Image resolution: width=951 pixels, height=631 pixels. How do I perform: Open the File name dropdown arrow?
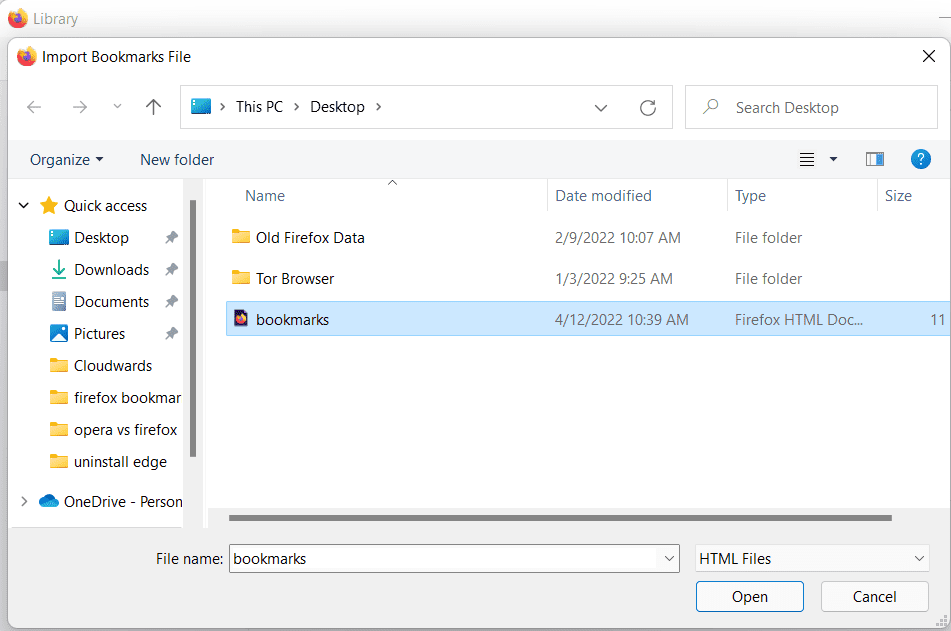669,558
